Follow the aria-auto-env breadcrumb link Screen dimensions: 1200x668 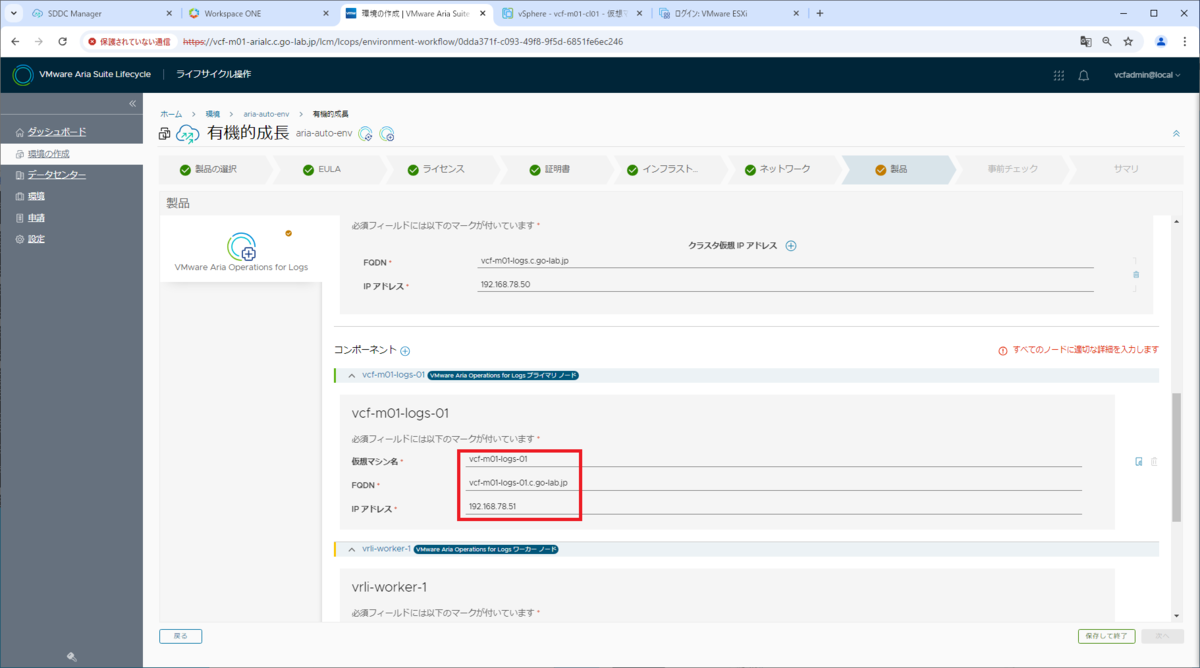[266, 113]
